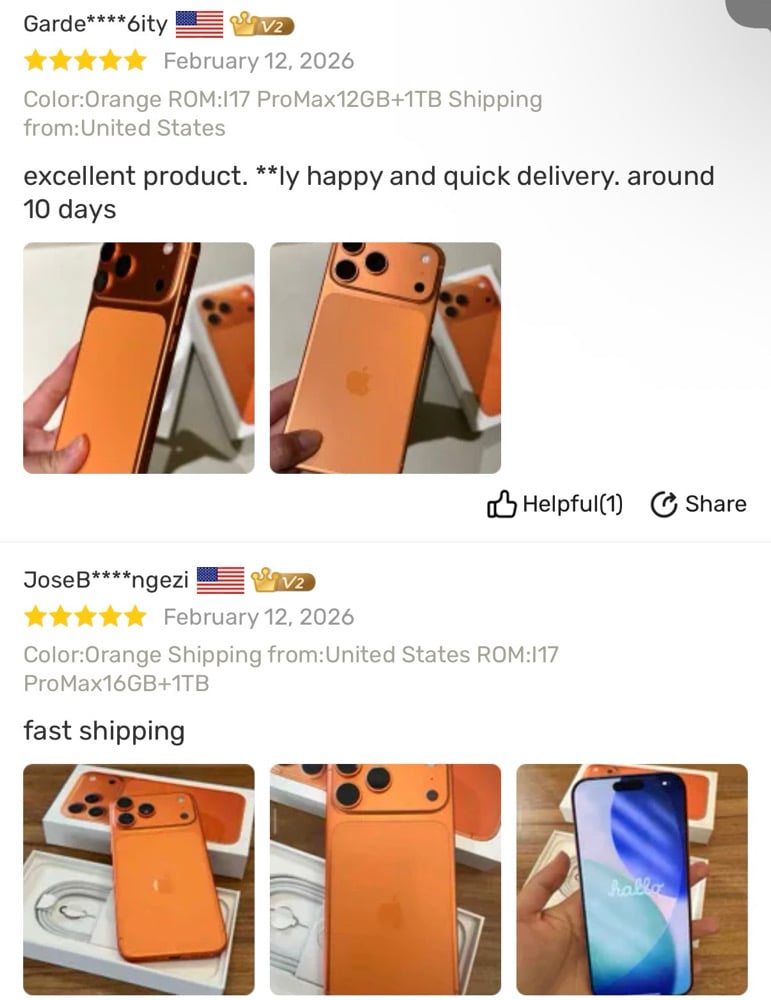The image size is (771, 1000).
Task: Click US flag next to JoseB****ngezi
Action: 220,580
